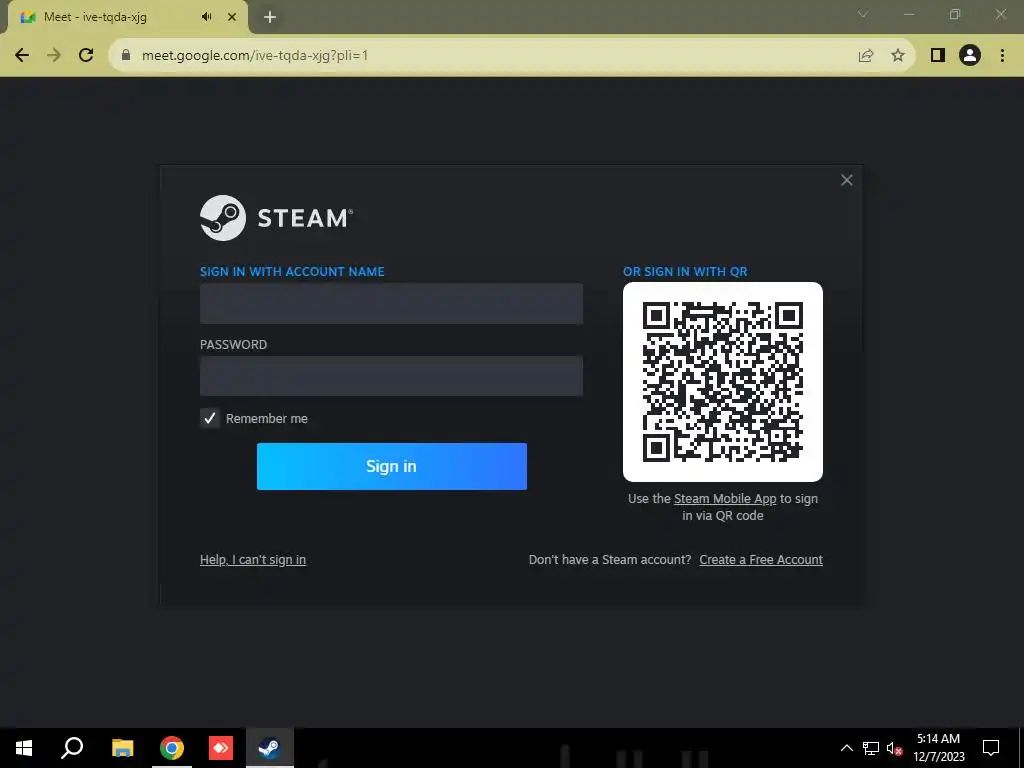Open Help, I can't sign in link
The width and height of the screenshot is (1024, 768).
coord(253,560)
